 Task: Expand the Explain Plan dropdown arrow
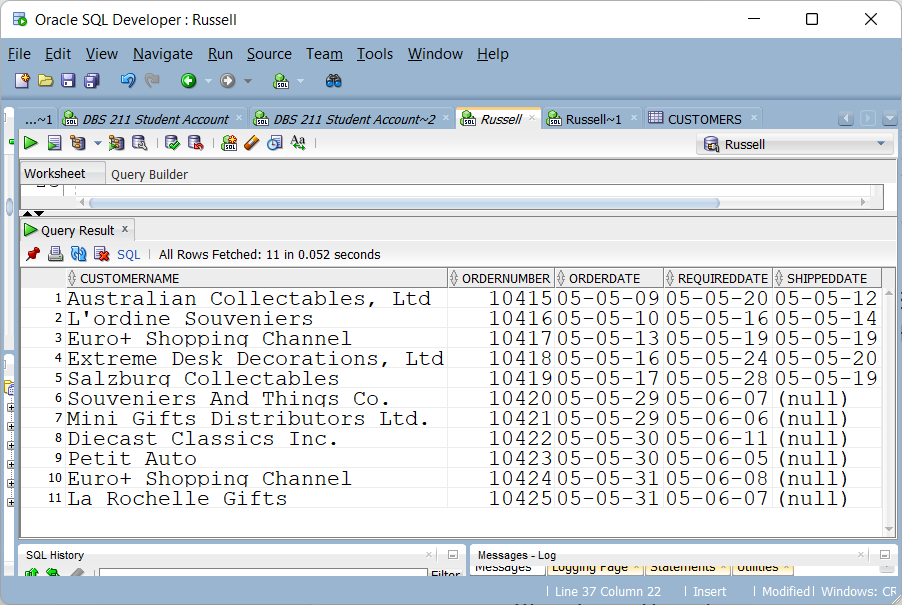coord(97,144)
